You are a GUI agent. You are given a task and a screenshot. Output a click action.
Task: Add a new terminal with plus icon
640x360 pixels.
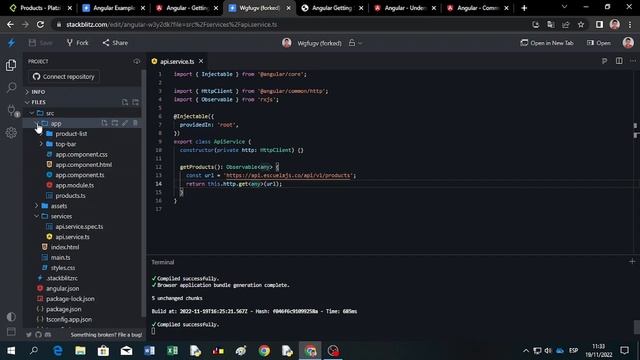(x=632, y=261)
